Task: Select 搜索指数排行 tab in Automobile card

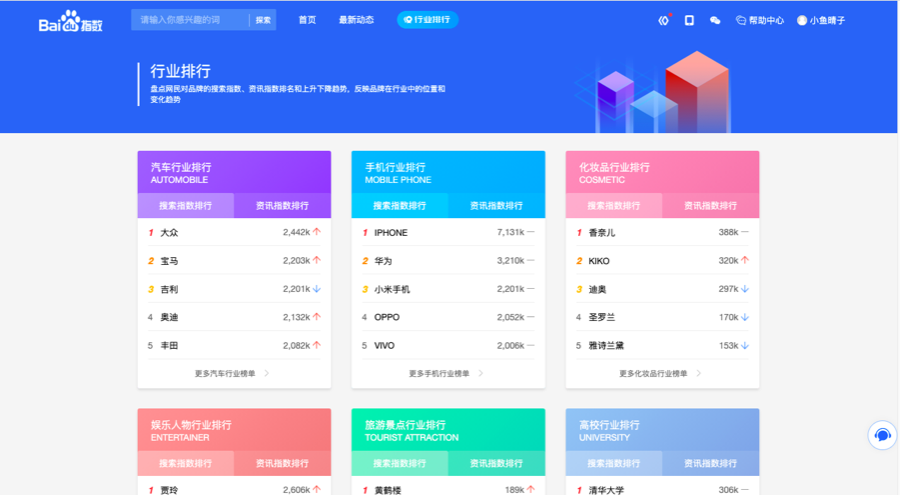Action: click(185, 206)
